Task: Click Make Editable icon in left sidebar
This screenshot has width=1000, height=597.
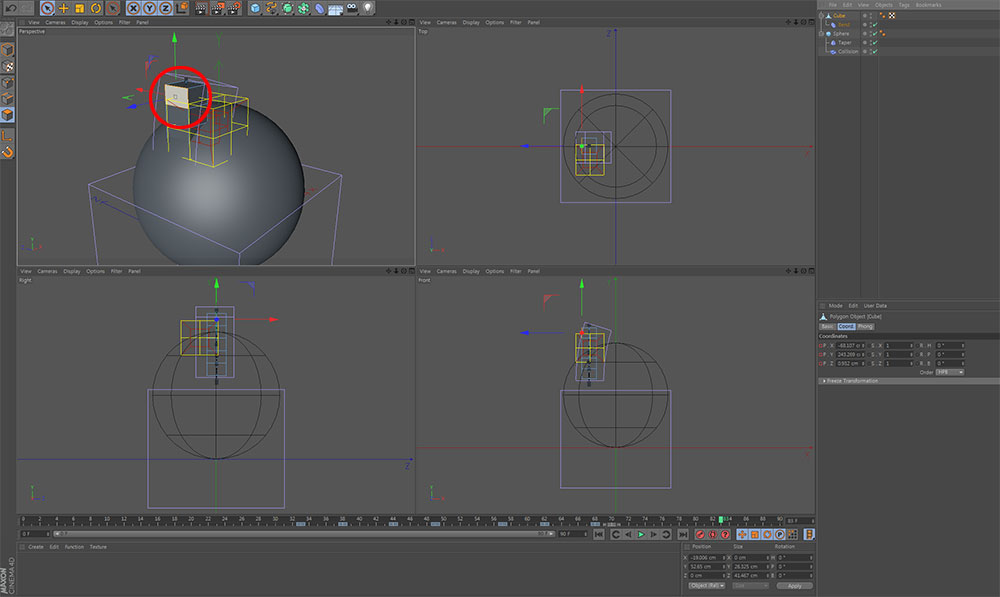Action: click(7, 29)
